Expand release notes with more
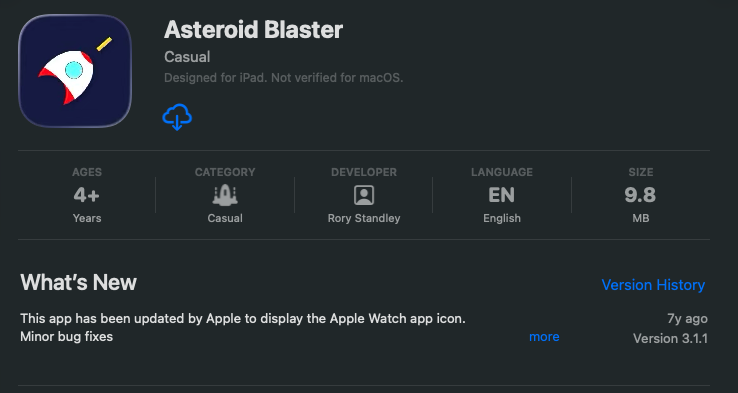Image resolution: width=738 pixels, height=393 pixels. tap(544, 337)
